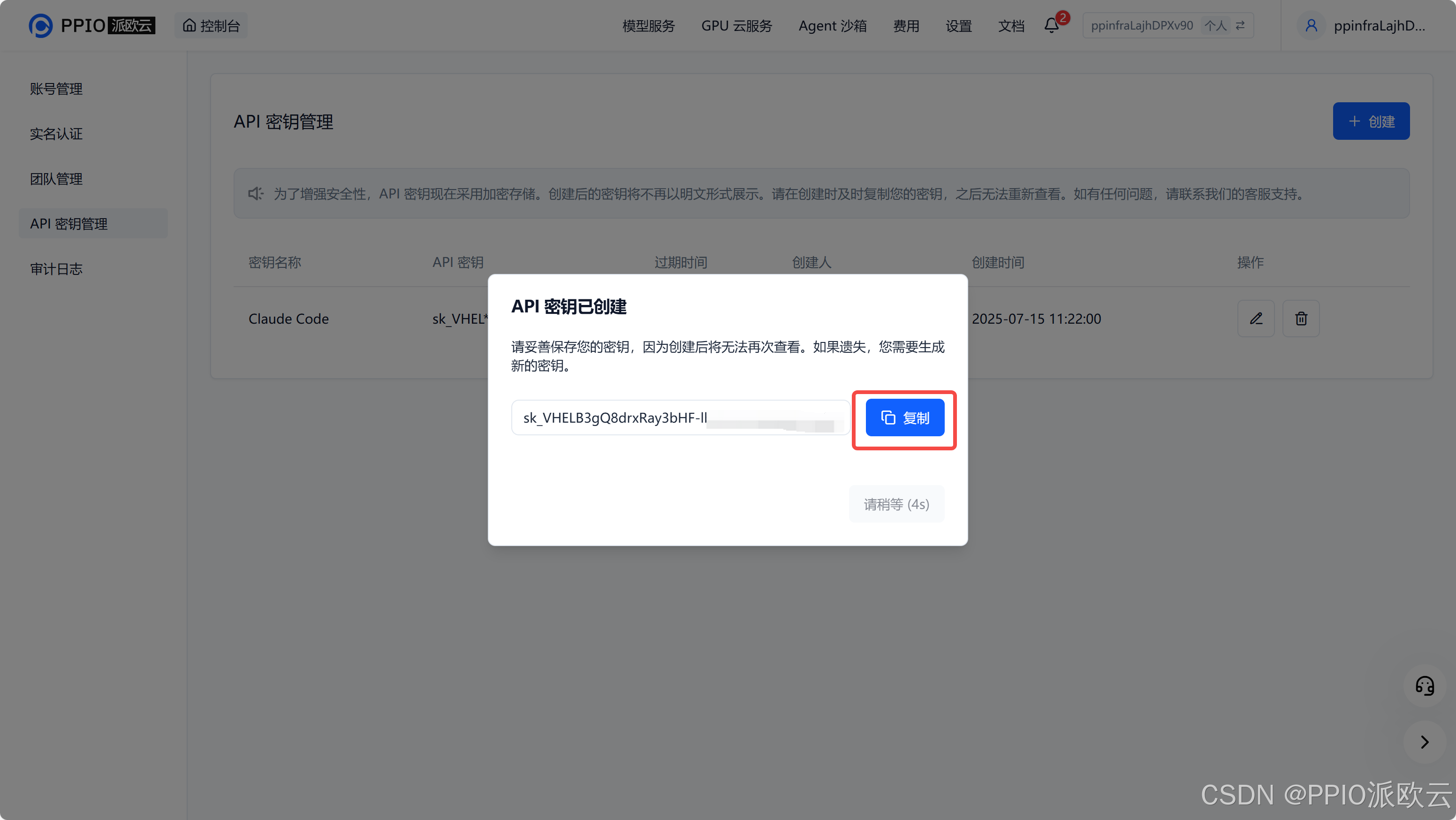
Task: Click the + 创建 button
Action: [x=1371, y=121]
